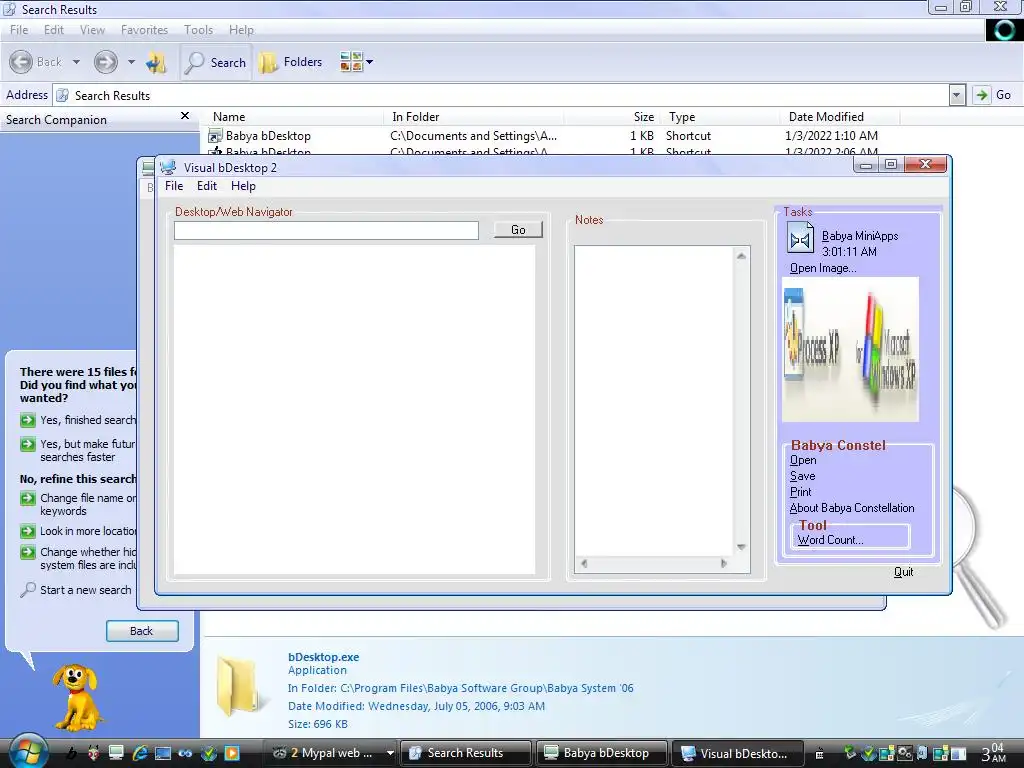Click the Search Companion dog character
Screen dimensions: 1024x768
(76, 697)
